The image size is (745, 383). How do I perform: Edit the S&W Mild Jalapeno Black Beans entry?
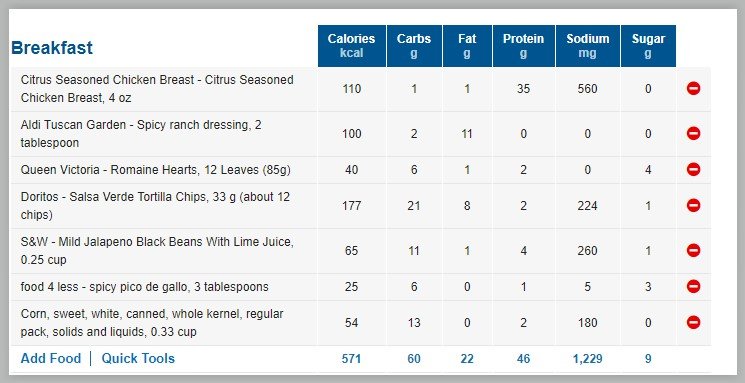tap(157, 251)
